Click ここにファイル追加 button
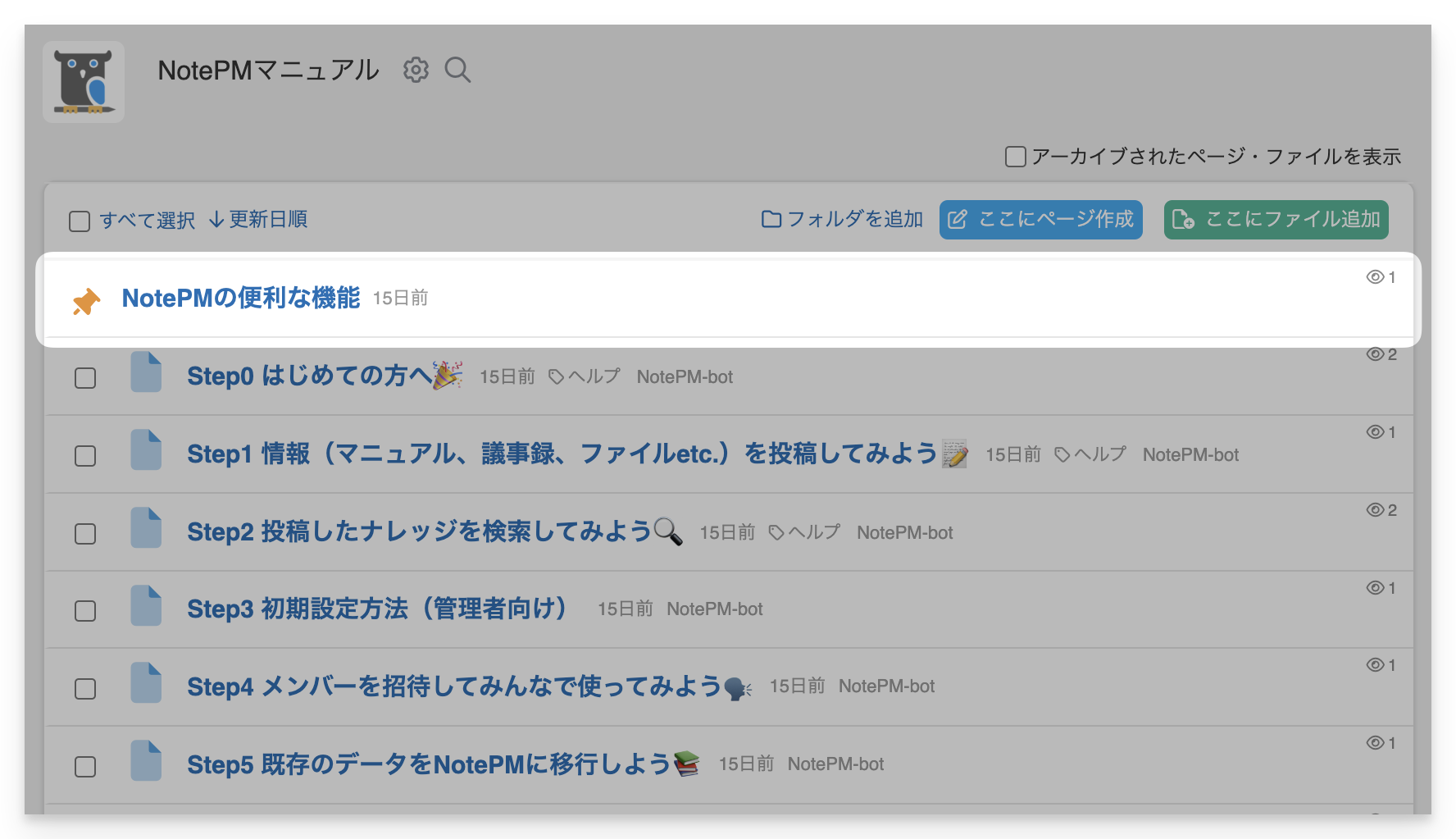Viewport: 1456px width, 839px height. point(1276,220)
